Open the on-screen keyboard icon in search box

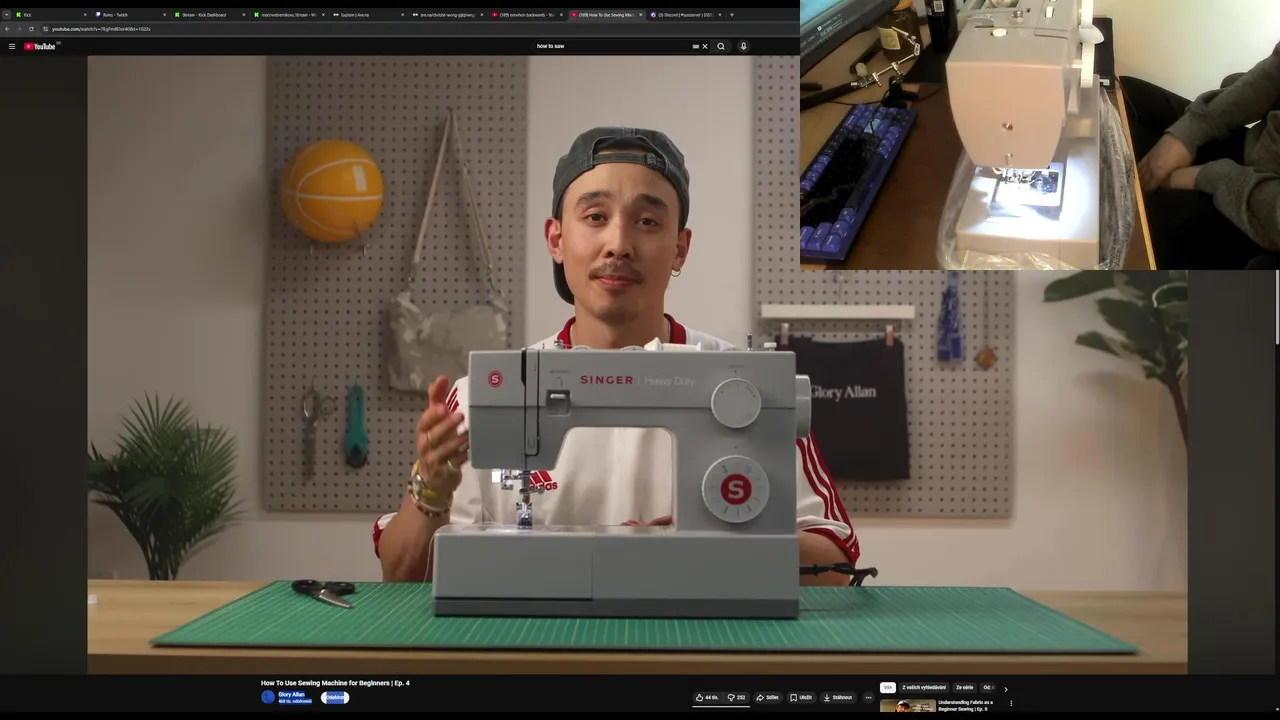(696, 46)
